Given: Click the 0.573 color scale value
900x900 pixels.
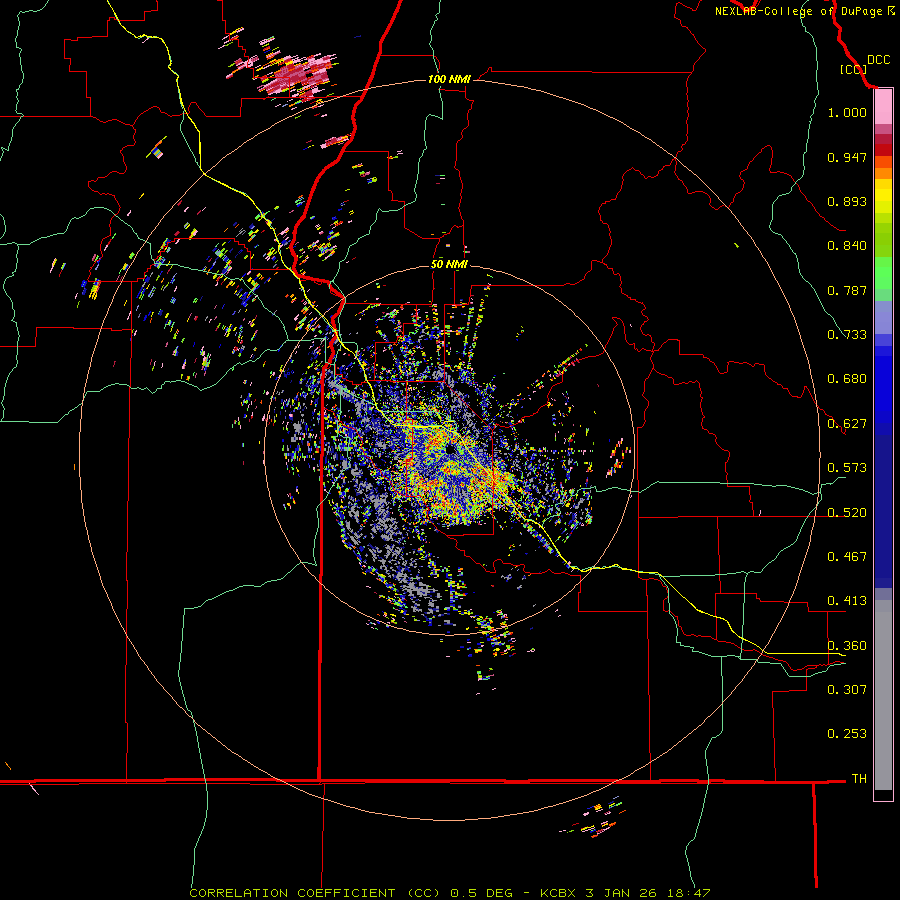Looking at the screenshot, I should click(847, 468).
